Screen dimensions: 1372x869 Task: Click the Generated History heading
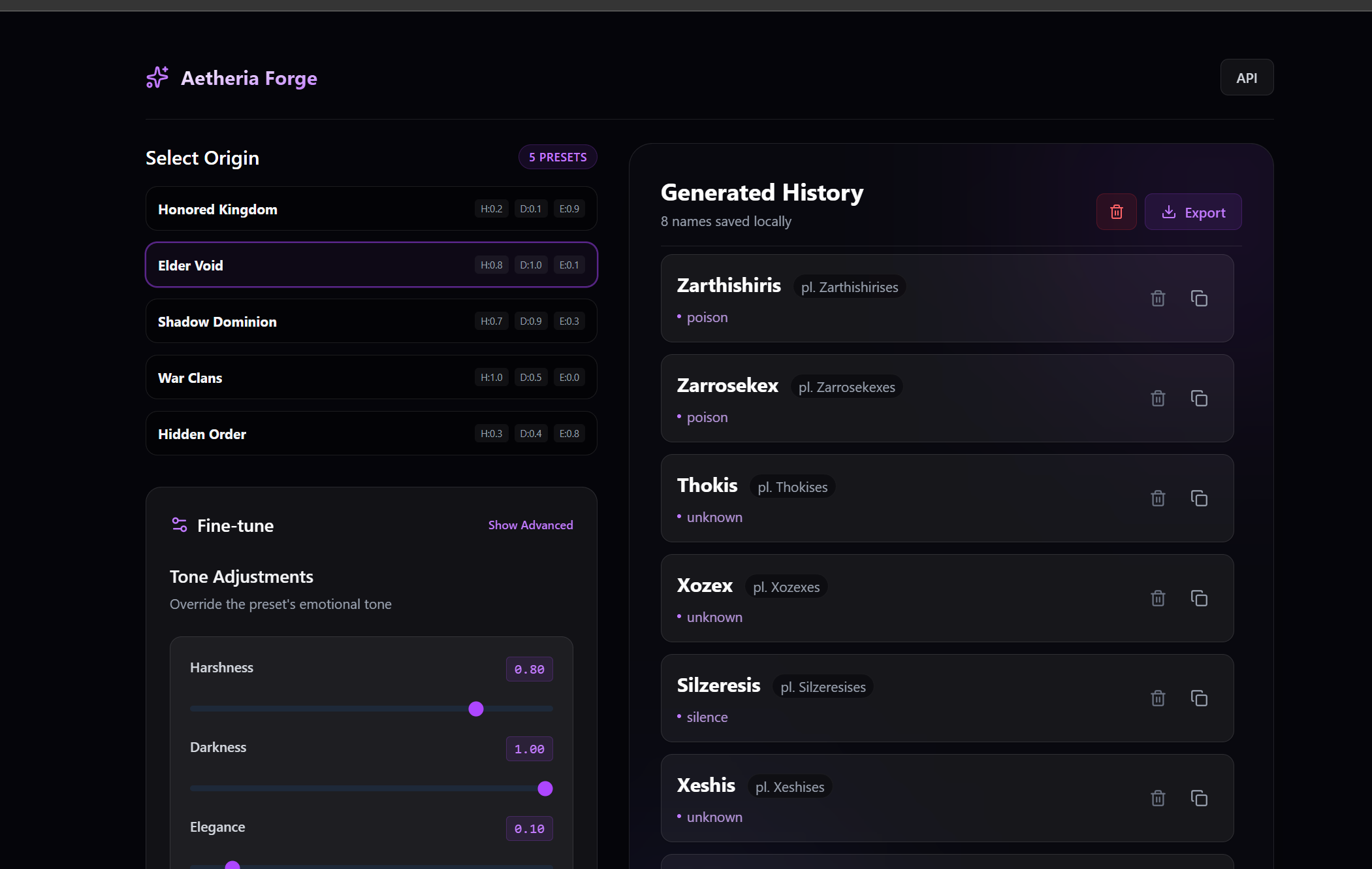(762, 193)
